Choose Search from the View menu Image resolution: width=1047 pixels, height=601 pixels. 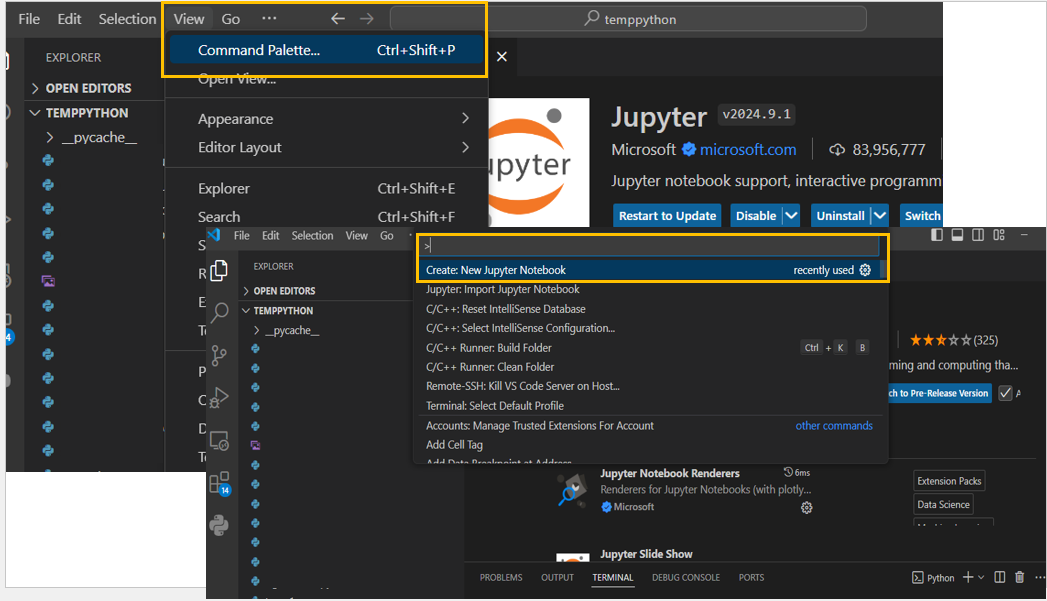[x=327, y=217]
